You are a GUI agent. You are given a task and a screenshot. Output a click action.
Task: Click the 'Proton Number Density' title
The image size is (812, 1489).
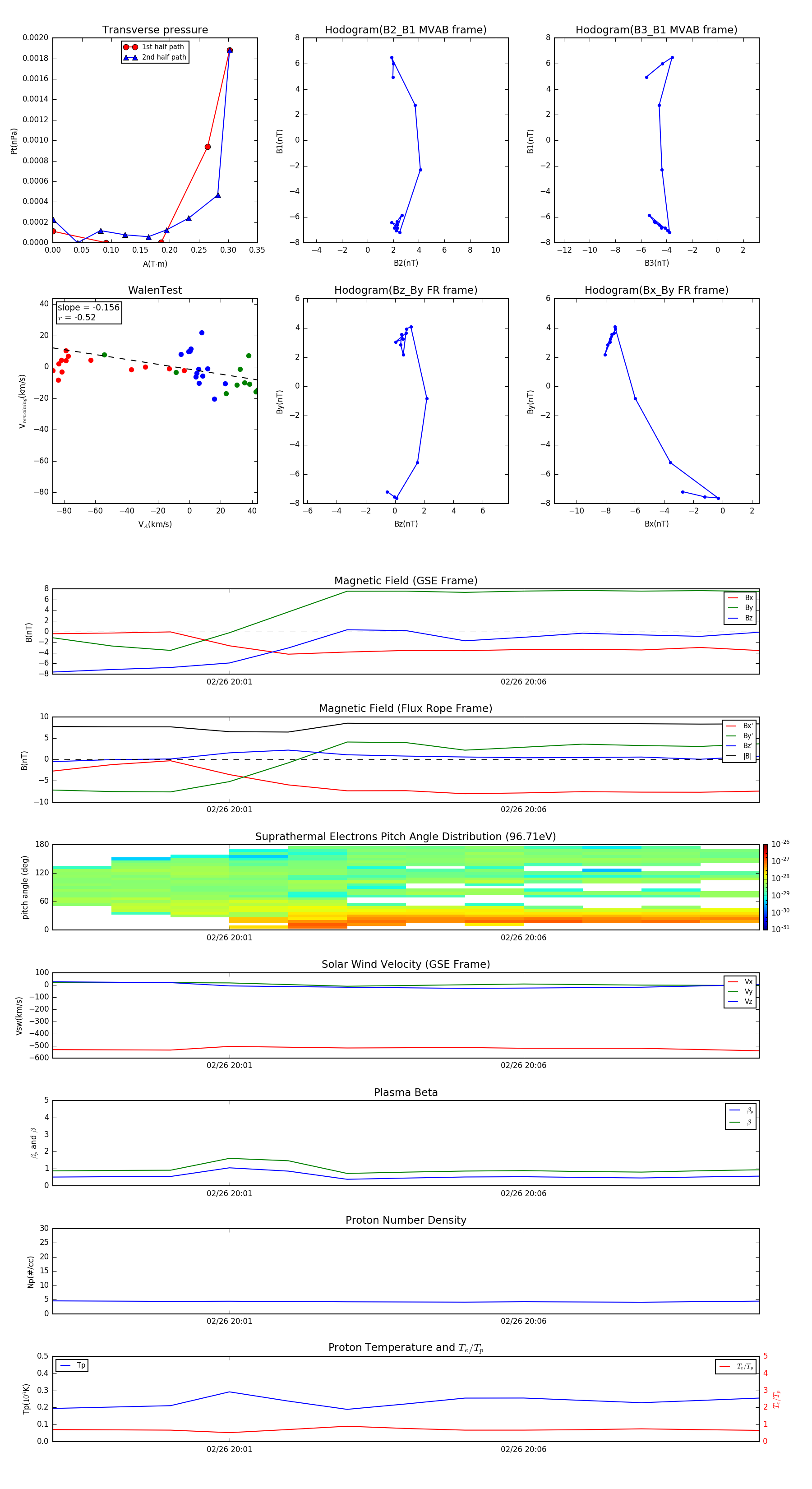pyautogui.click(x=406, y=1220)
